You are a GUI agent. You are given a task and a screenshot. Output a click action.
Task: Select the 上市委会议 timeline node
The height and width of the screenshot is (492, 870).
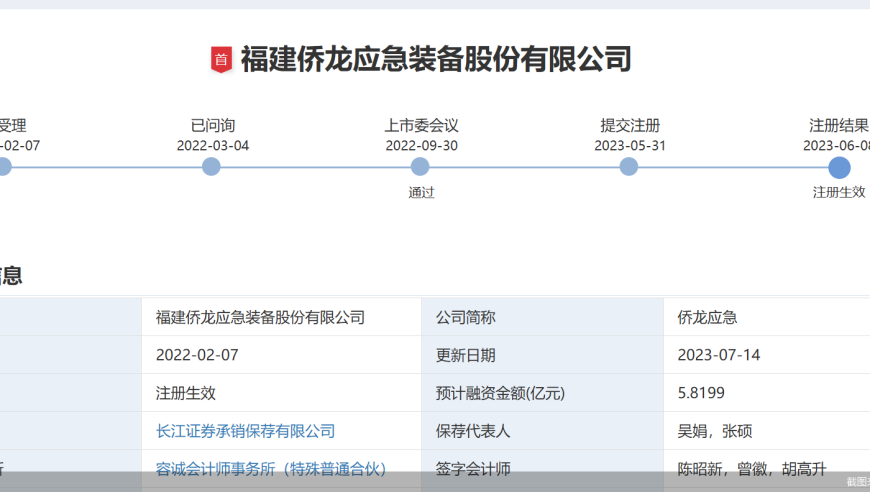tap(420, 166)
